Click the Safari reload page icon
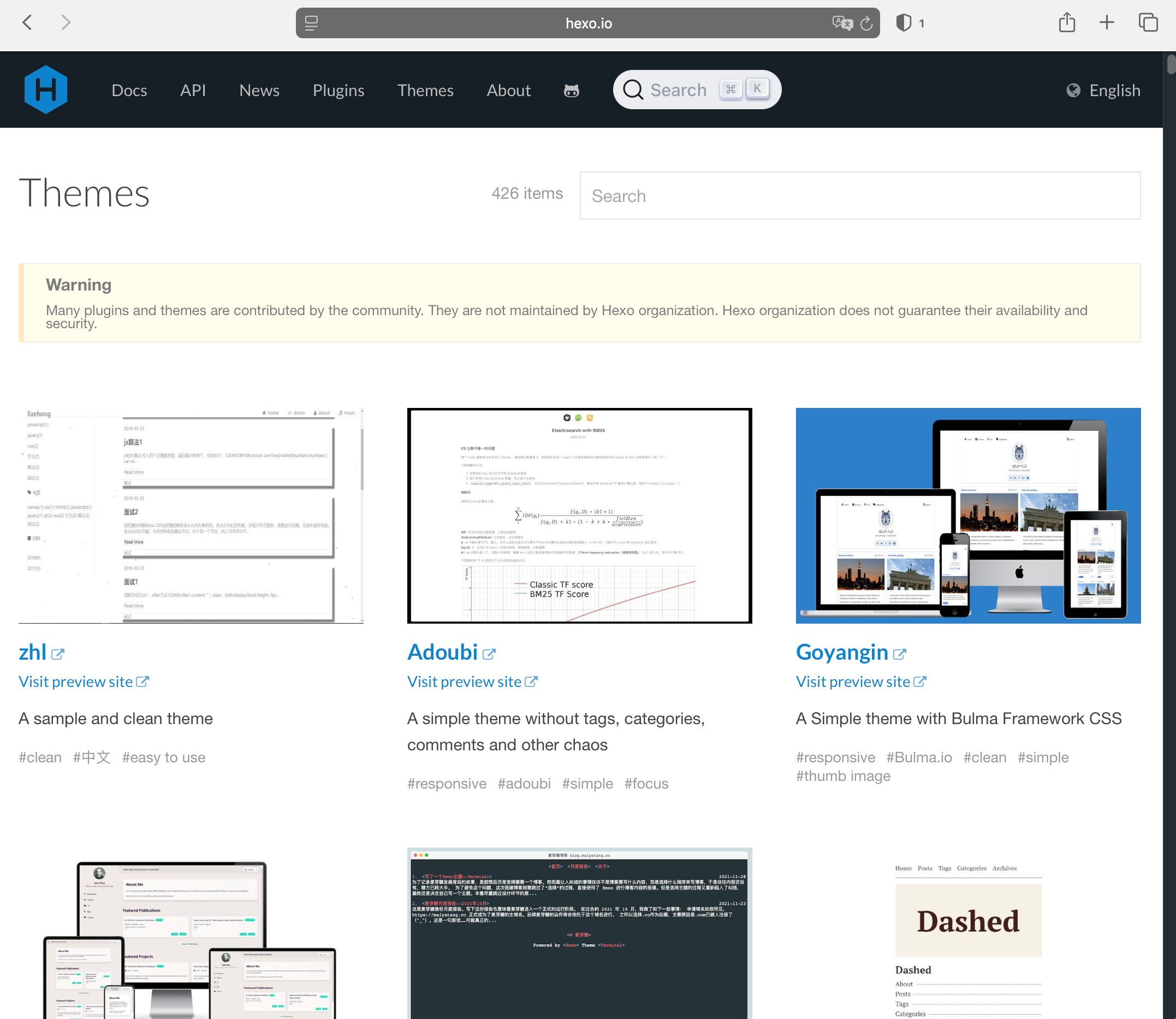The image size is (1176, 1019). pyautogui.click(x=866, y=23)
